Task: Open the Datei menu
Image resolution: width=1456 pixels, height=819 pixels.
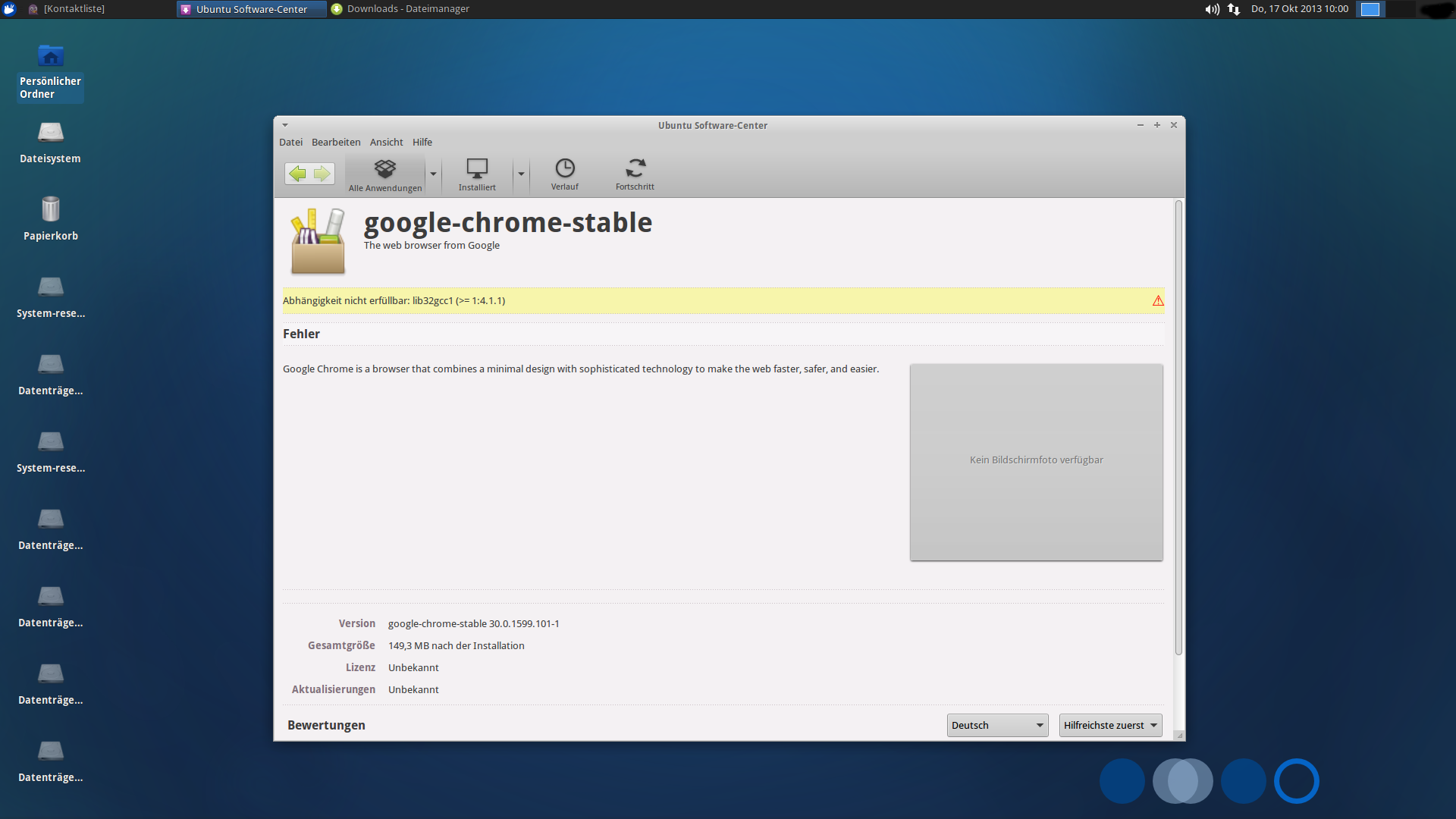Action: click(290, 143)
